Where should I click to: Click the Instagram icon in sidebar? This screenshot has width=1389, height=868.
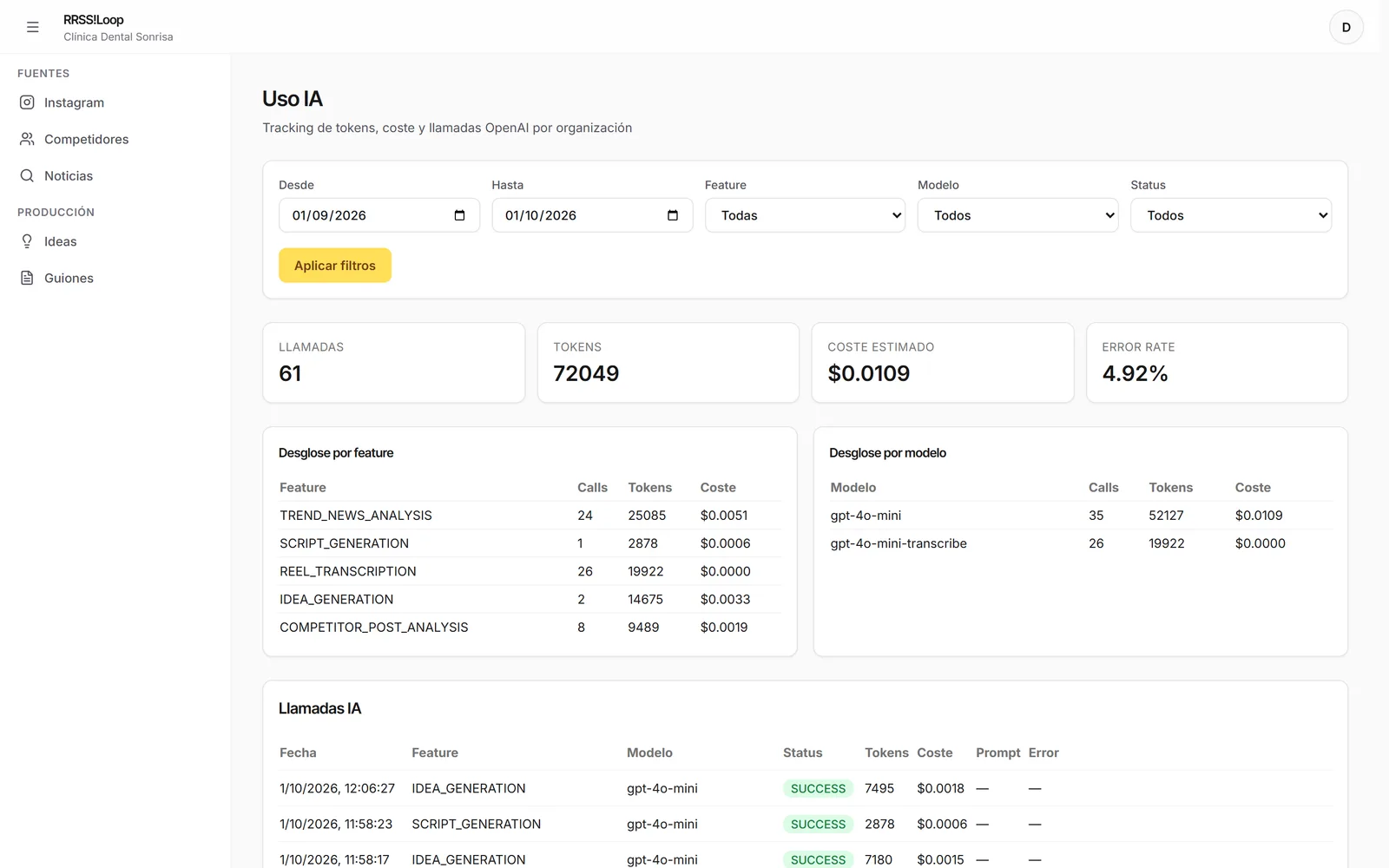pyautogui.click(x=27, y=102)
